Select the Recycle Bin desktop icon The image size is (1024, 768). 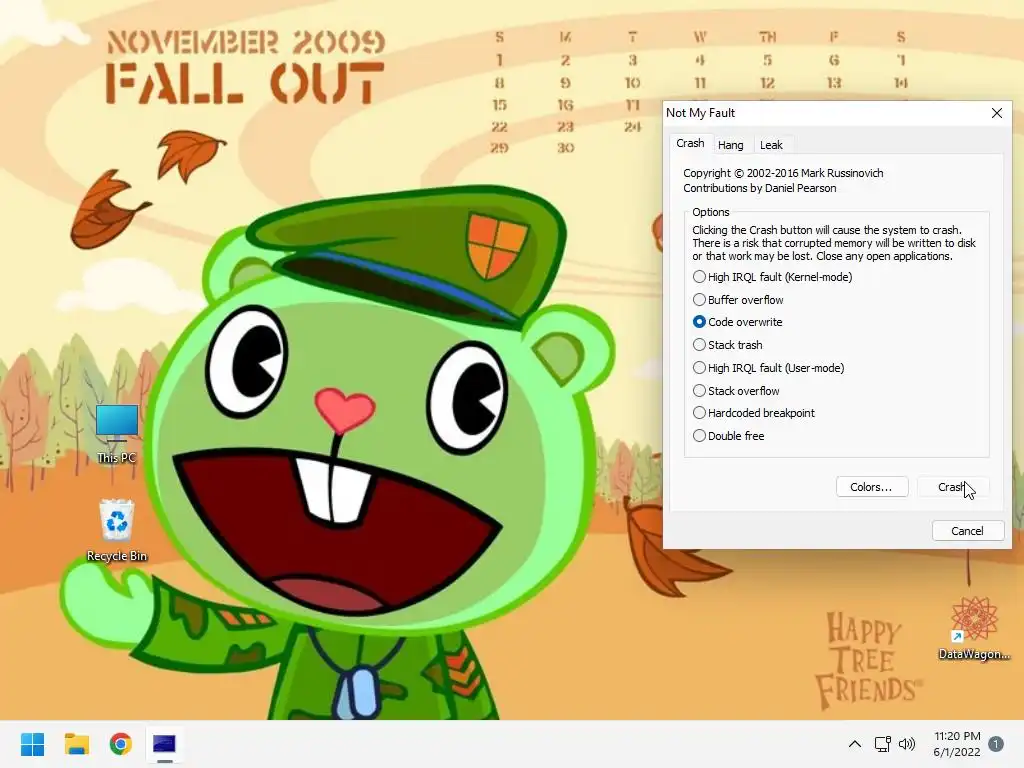point(117,530)
